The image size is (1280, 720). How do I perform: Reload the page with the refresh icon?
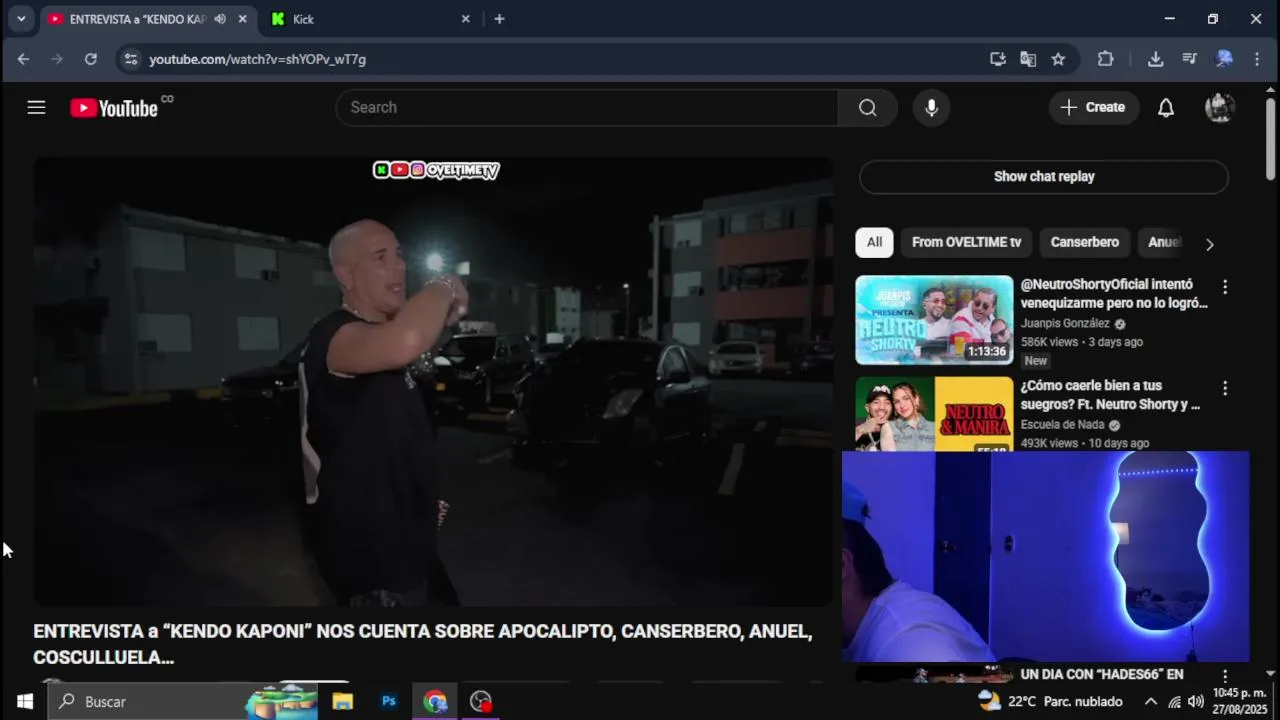point(91,59)
